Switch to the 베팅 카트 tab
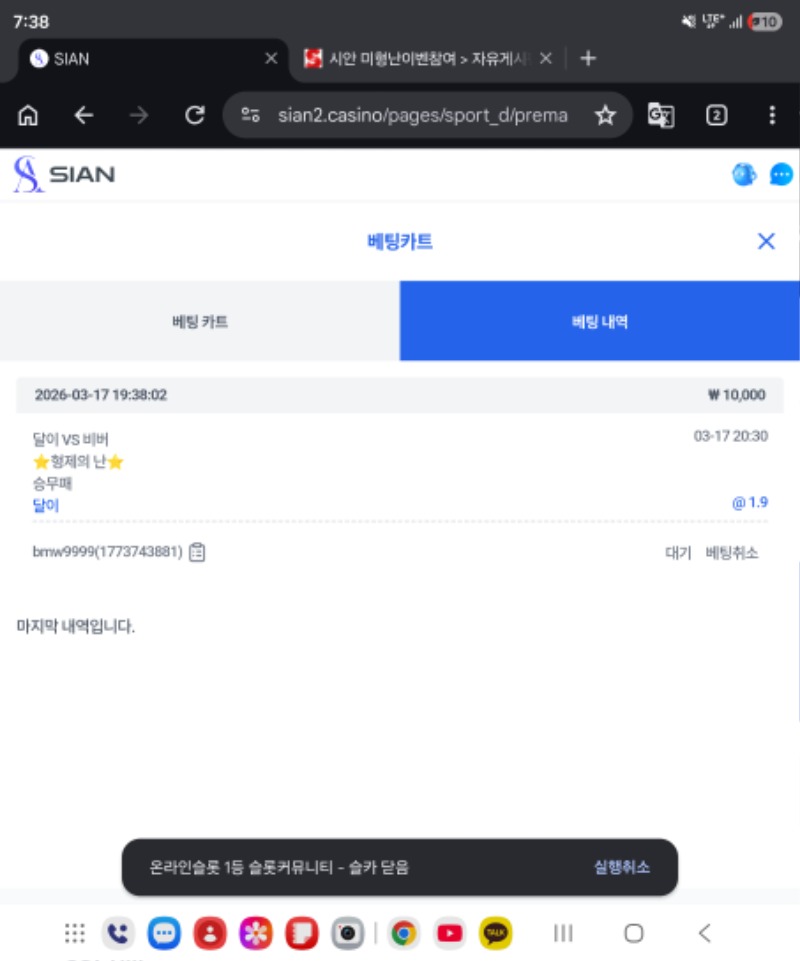The image size is (800, 961). pos(200,321)
